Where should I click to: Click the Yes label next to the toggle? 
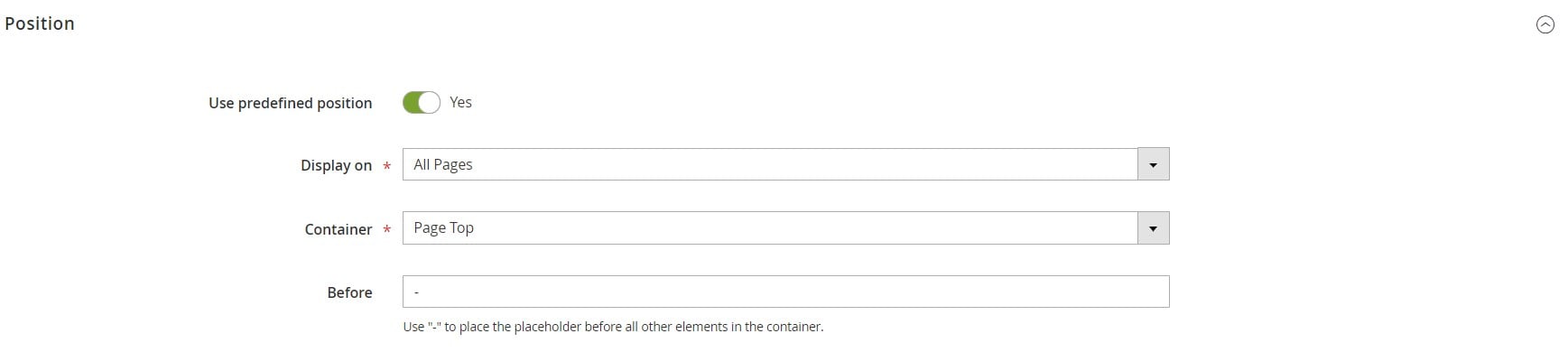point(460,103)
